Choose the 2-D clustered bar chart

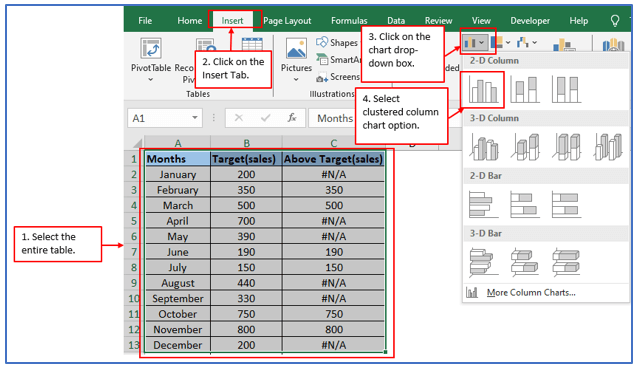pyautogui.click(x=483, y=204)
